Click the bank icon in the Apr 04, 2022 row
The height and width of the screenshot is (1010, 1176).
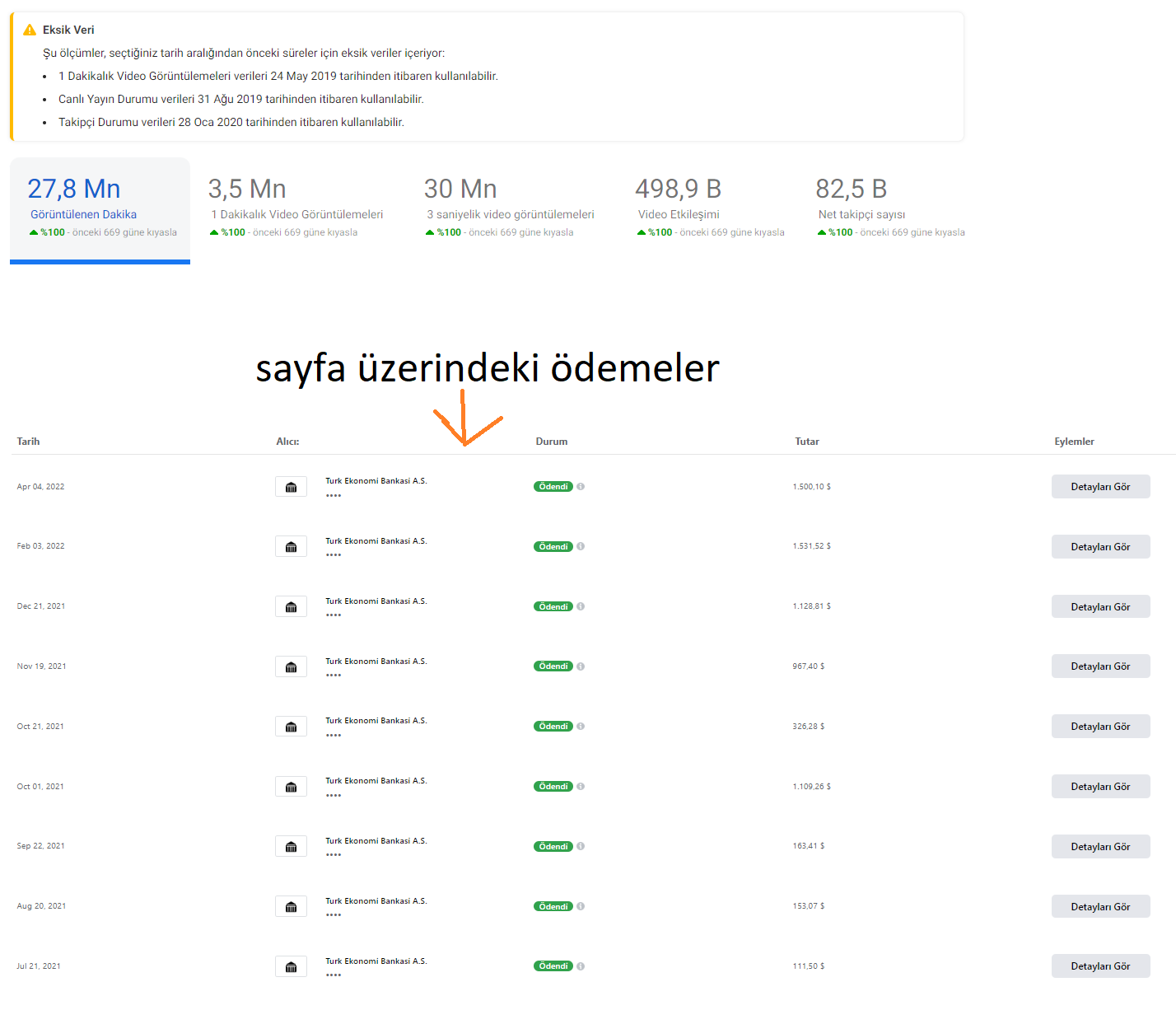(x=291, y=487)
